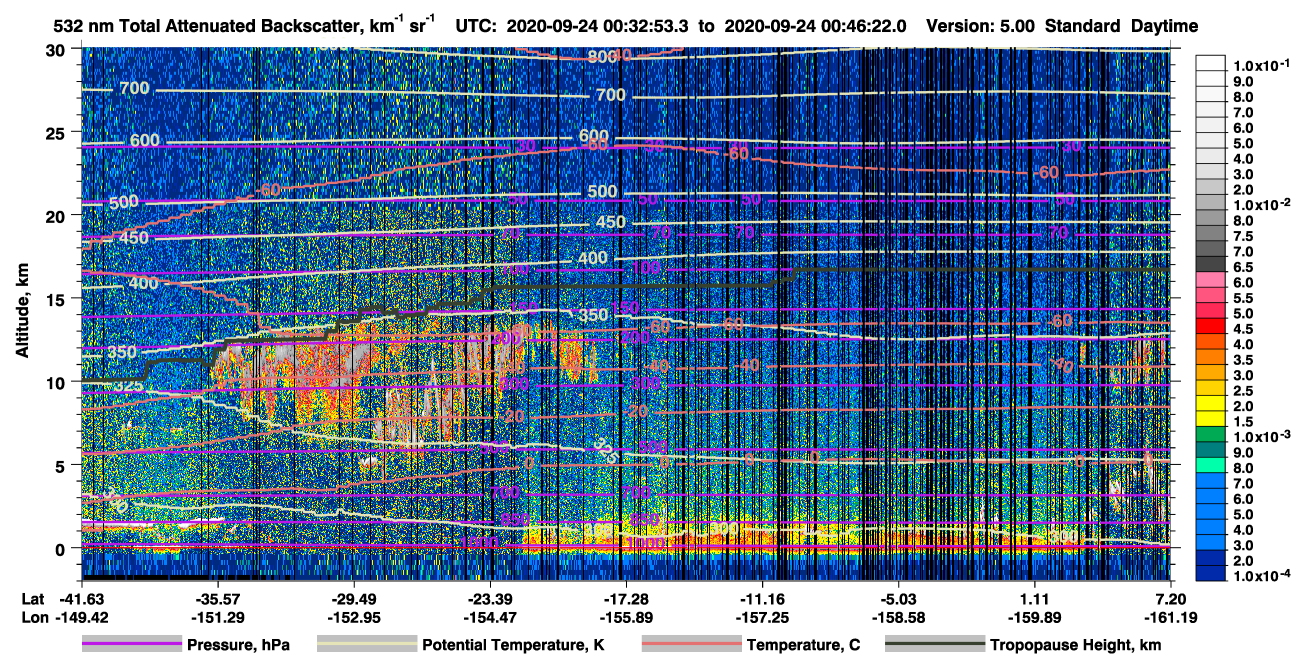Click the colorbar label 1.0x10-1
Screen dimensions: 1300x667
[x=1262, y=65]
